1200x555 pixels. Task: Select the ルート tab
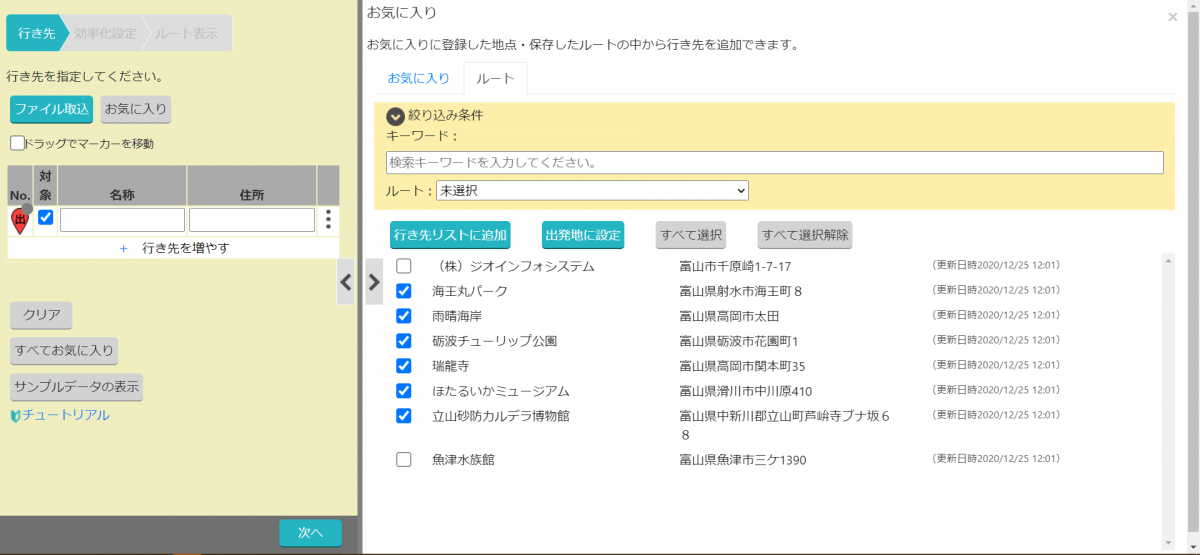(495, 78)
